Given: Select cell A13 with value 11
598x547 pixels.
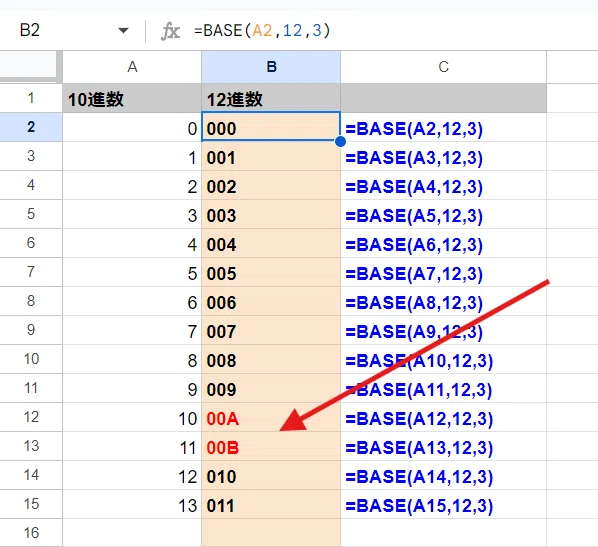Looking at the screenshot, I should point(132,446).
